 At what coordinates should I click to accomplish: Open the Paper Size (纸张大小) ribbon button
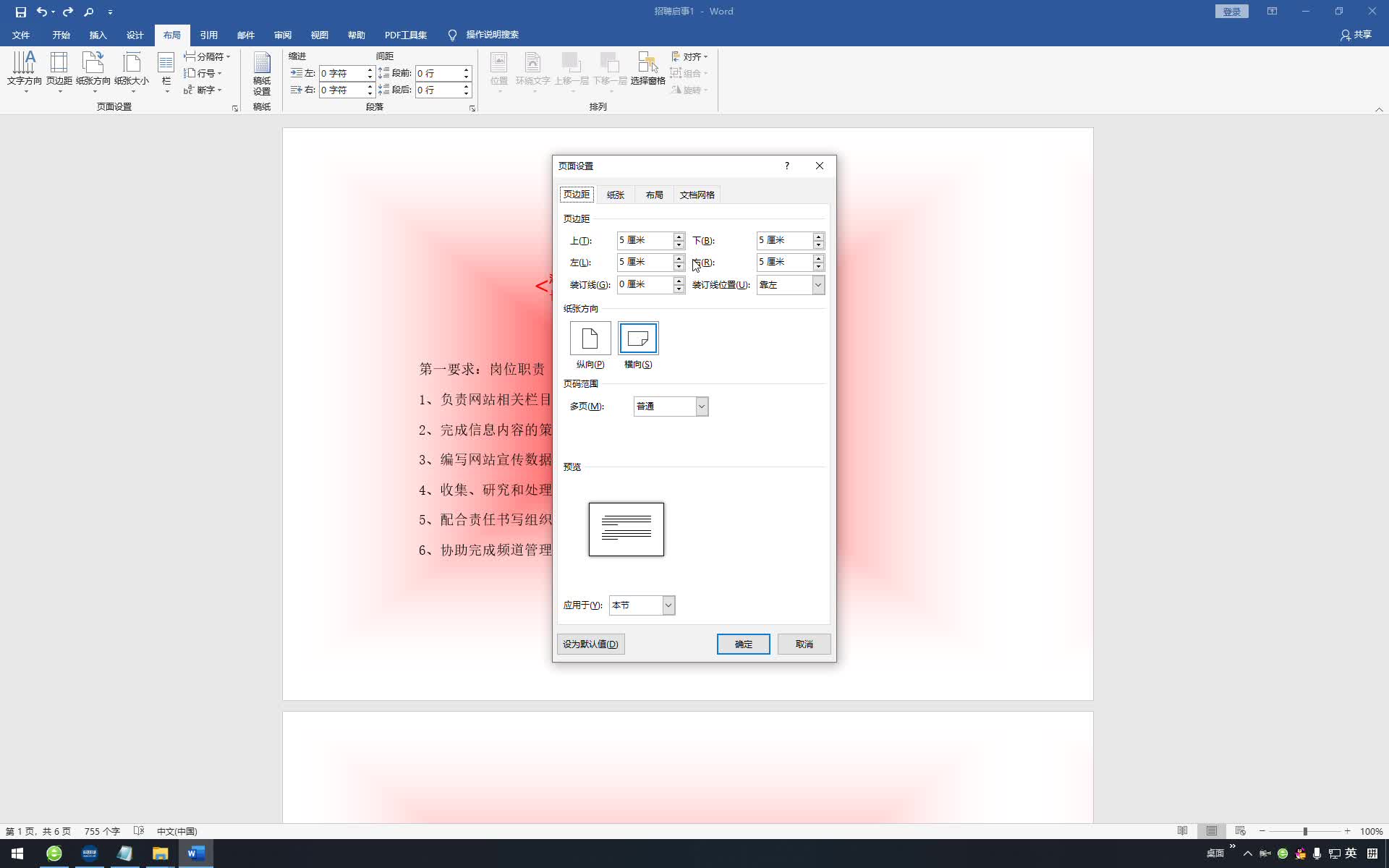[132, 71]
